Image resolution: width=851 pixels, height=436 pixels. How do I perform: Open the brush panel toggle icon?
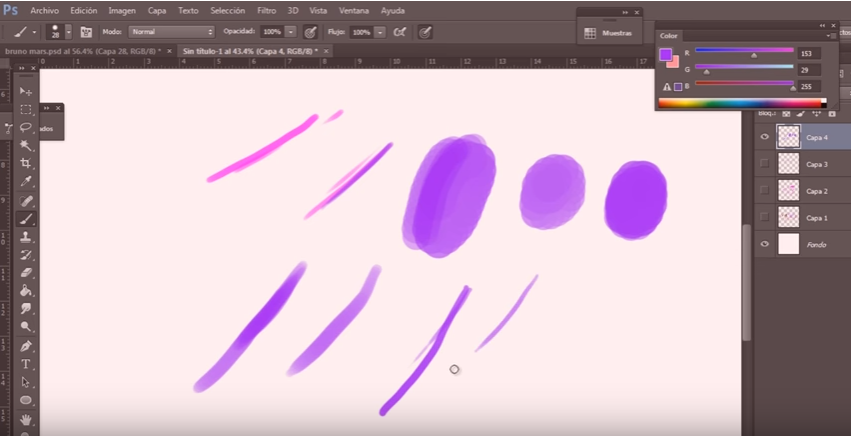coord(85,32)
